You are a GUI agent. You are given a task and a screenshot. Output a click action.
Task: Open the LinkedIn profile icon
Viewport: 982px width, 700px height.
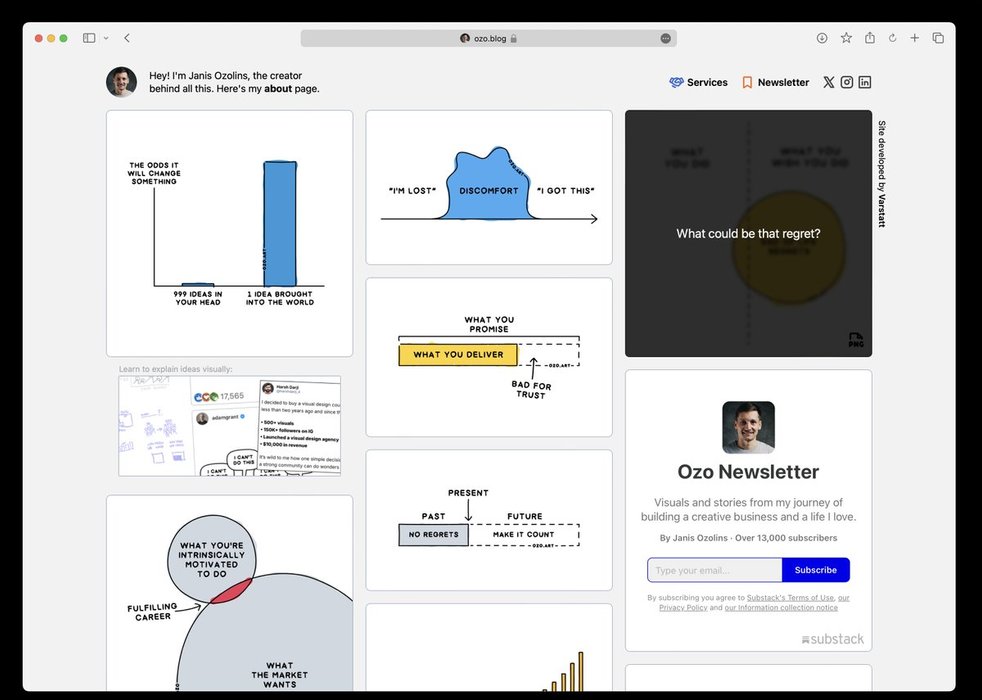point(865,82)
